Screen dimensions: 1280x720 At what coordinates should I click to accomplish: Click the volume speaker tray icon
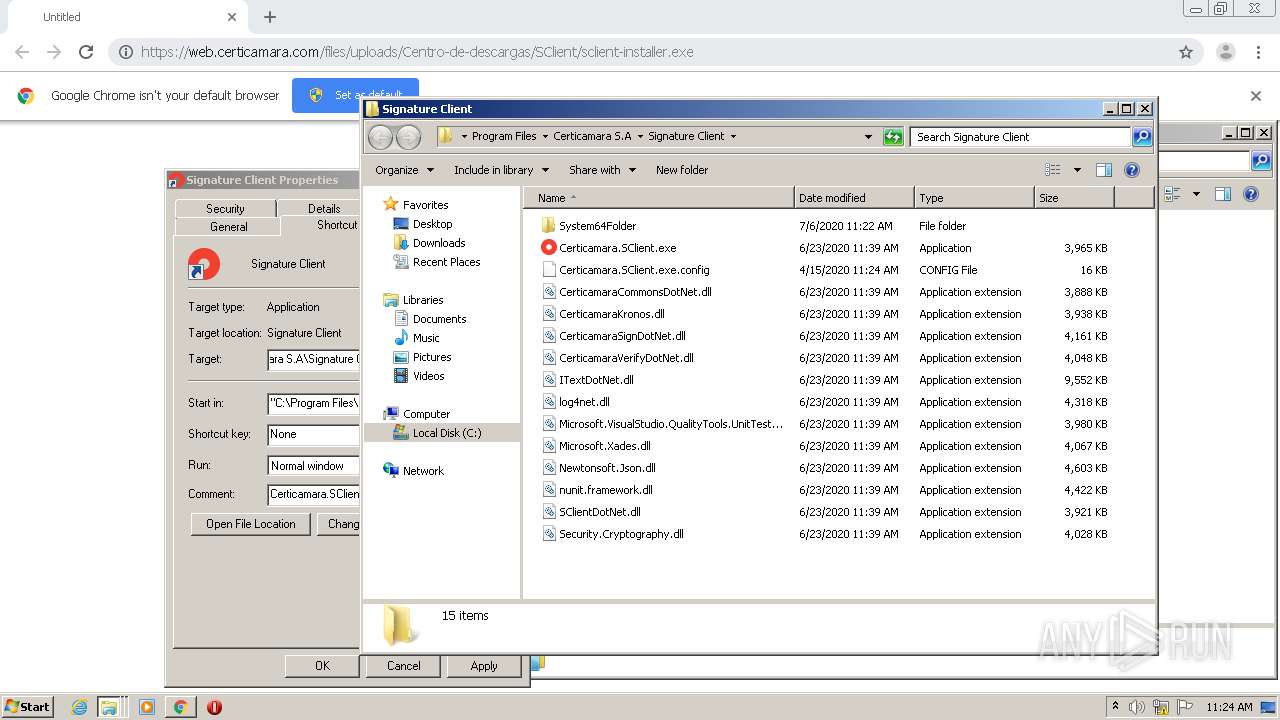coord(1137,707)
